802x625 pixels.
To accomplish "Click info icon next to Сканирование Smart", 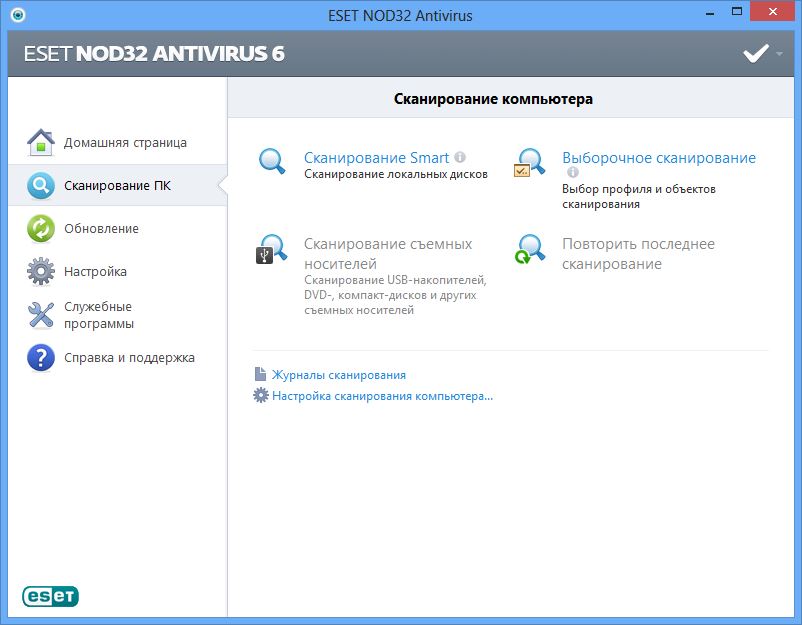I will 460,157.
